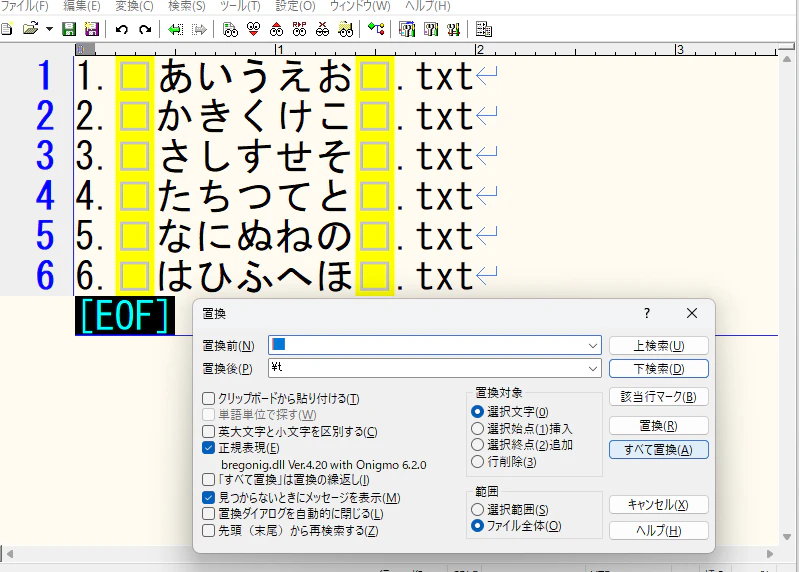The height and width of the screenshot is (572, 799).
Task: Expand the 置換後 history dropdown
Action: (593, 368)
